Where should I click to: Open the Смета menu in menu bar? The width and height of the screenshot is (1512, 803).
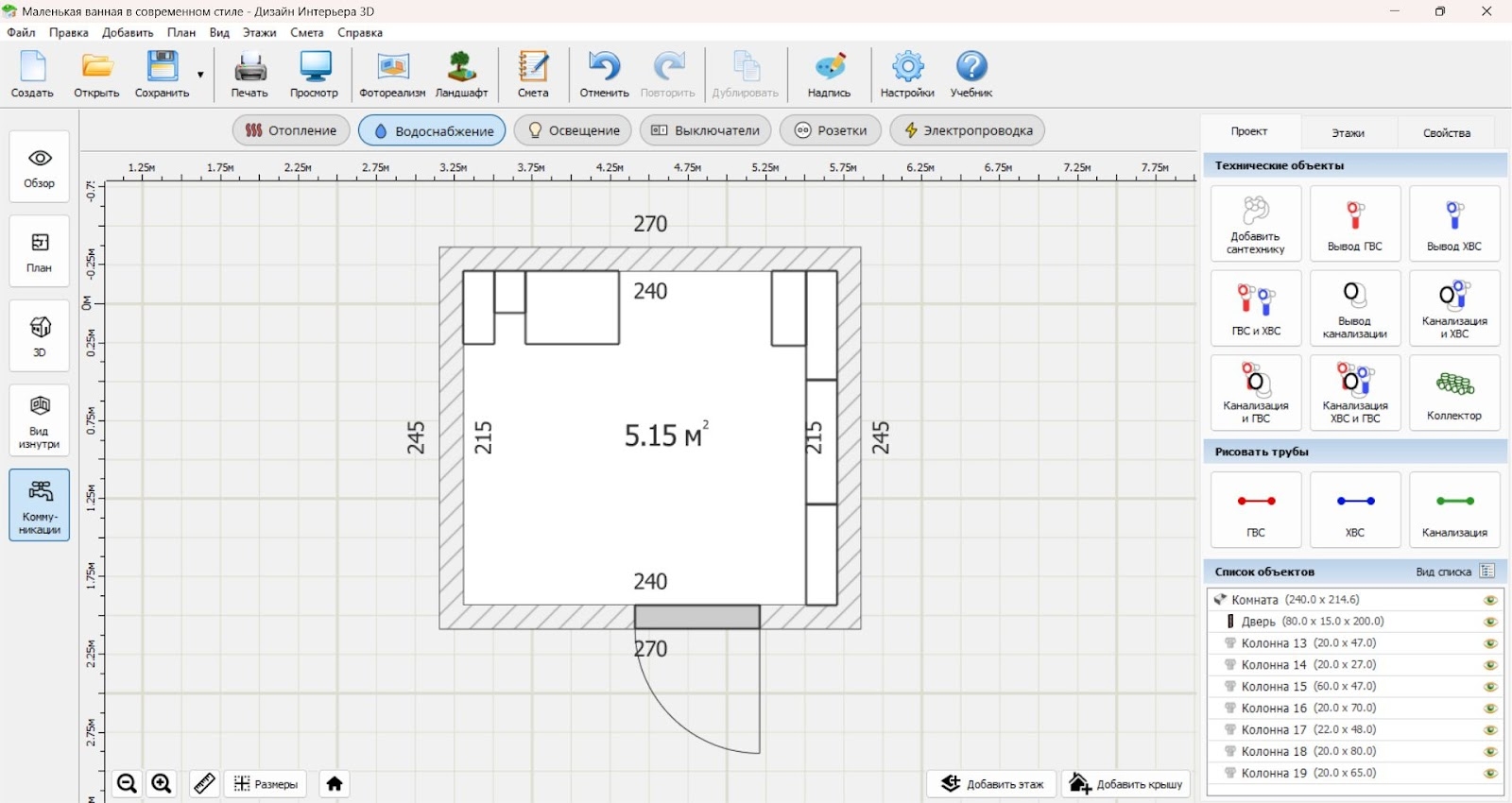[x=306, y=32]
